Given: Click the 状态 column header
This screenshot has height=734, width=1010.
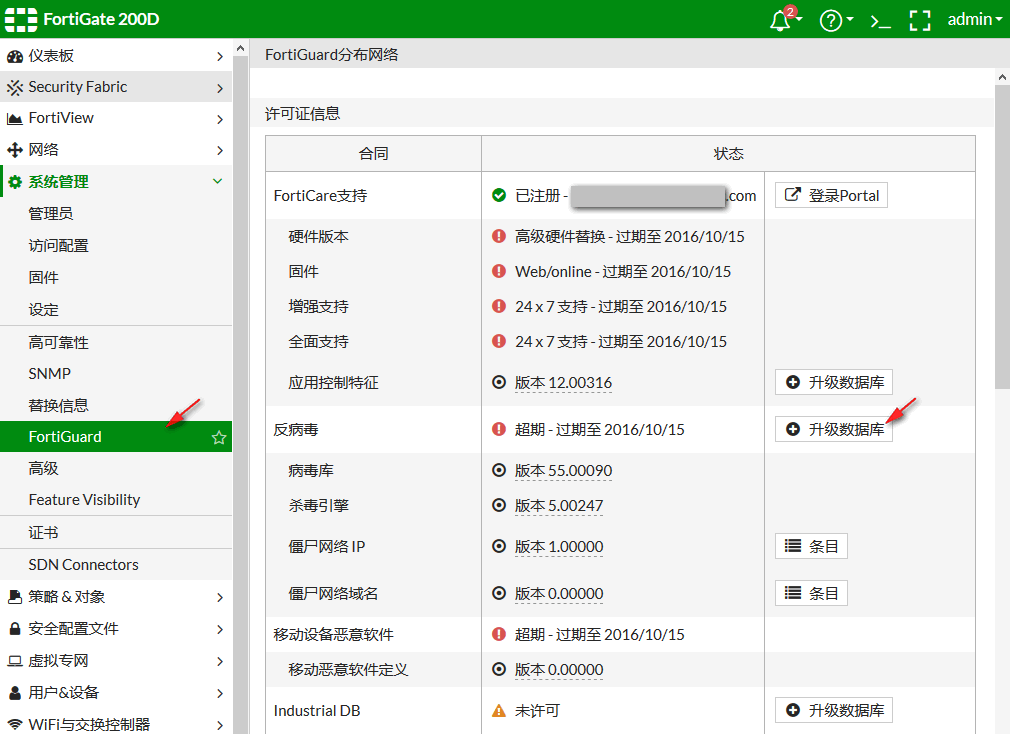Looking at the screenshot, I should click(x=729, y=154).
